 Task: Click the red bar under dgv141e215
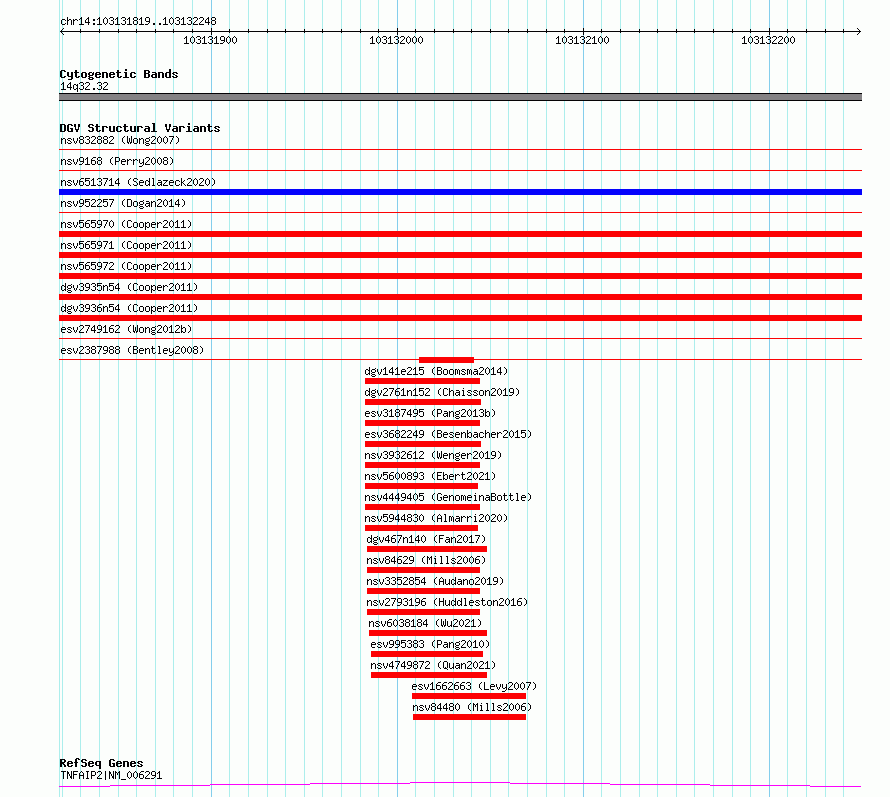click(422, 381)
